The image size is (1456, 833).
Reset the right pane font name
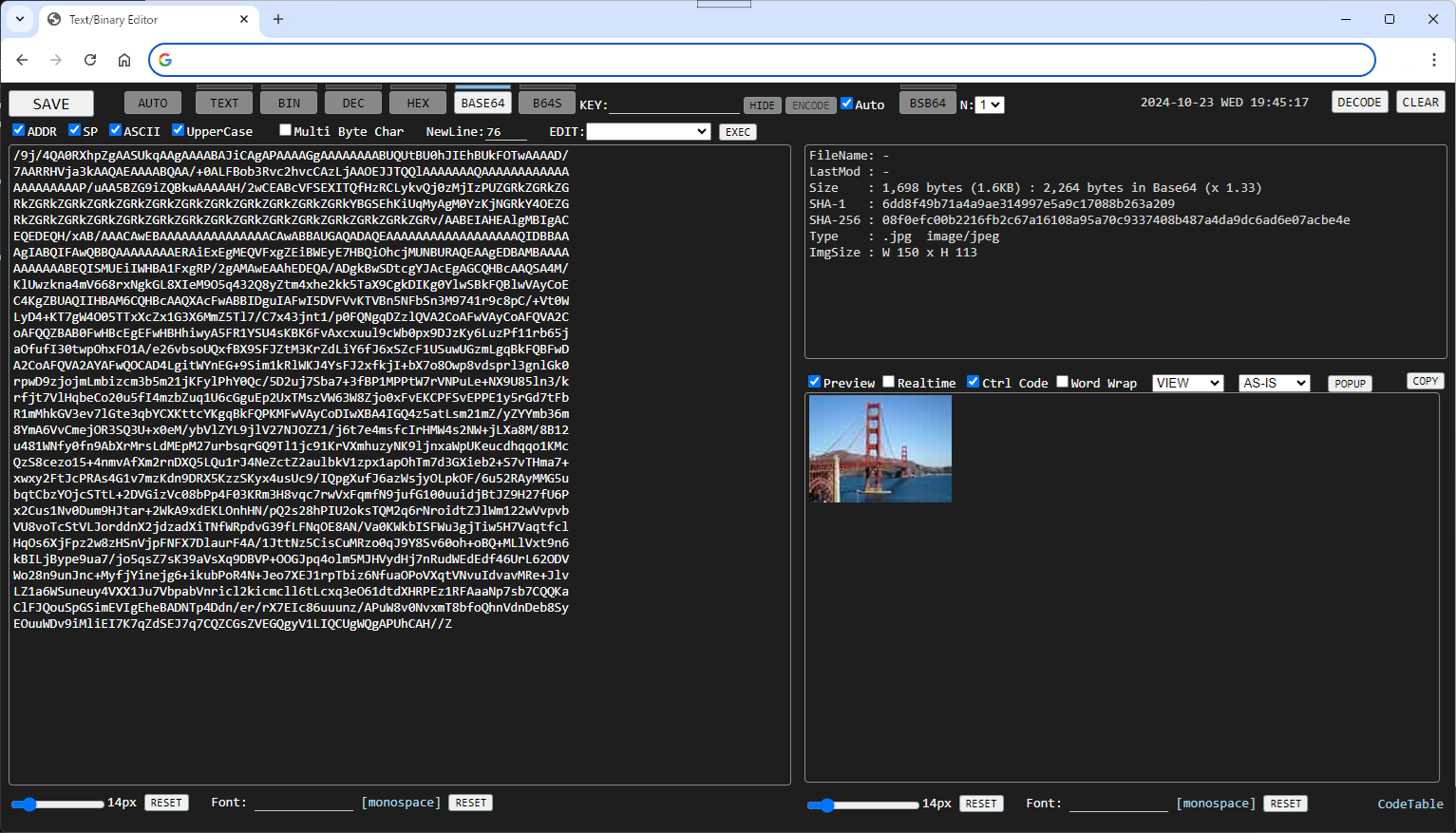coord(1286,804)
